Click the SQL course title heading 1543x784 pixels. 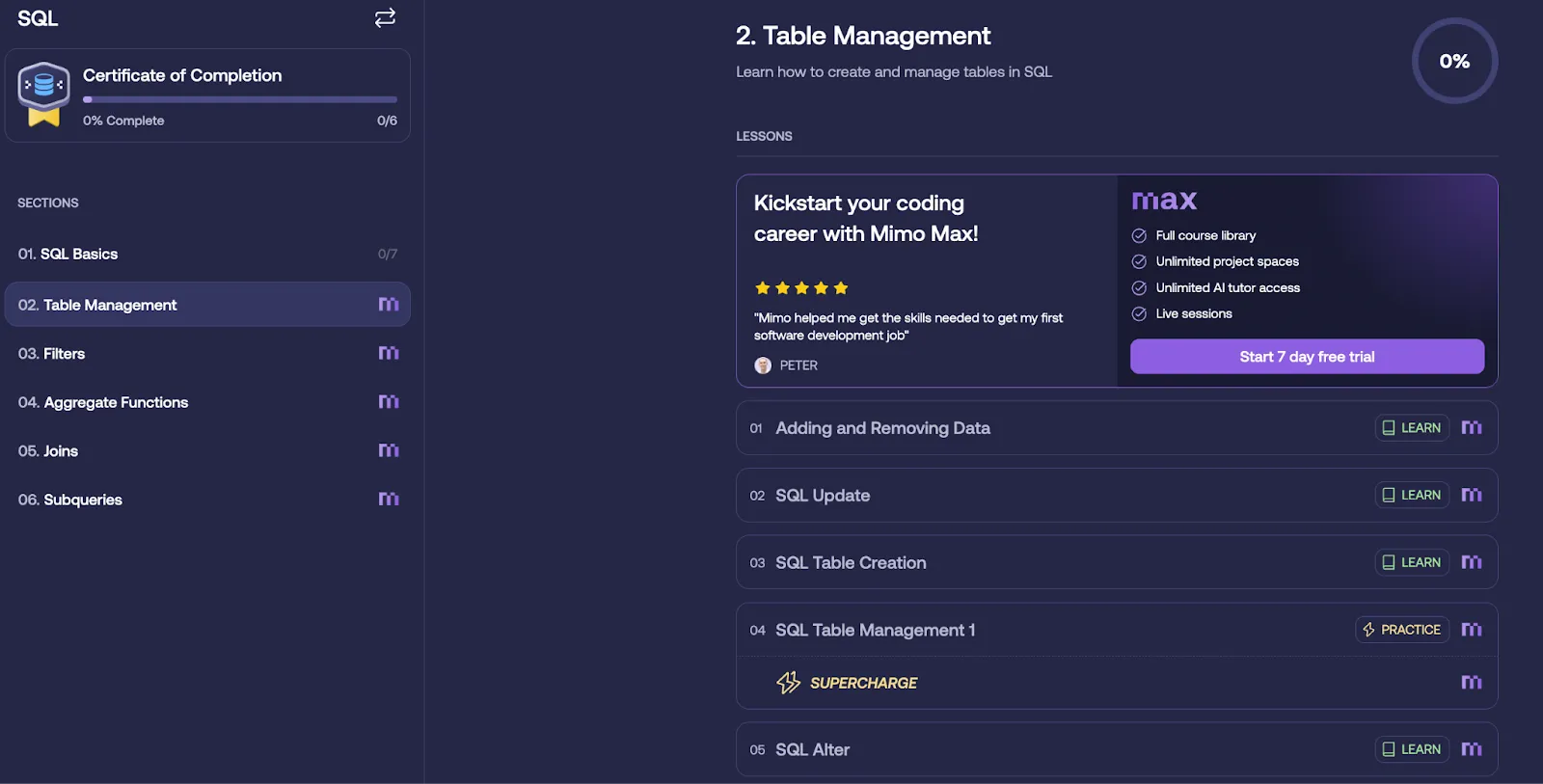[38, 18]
